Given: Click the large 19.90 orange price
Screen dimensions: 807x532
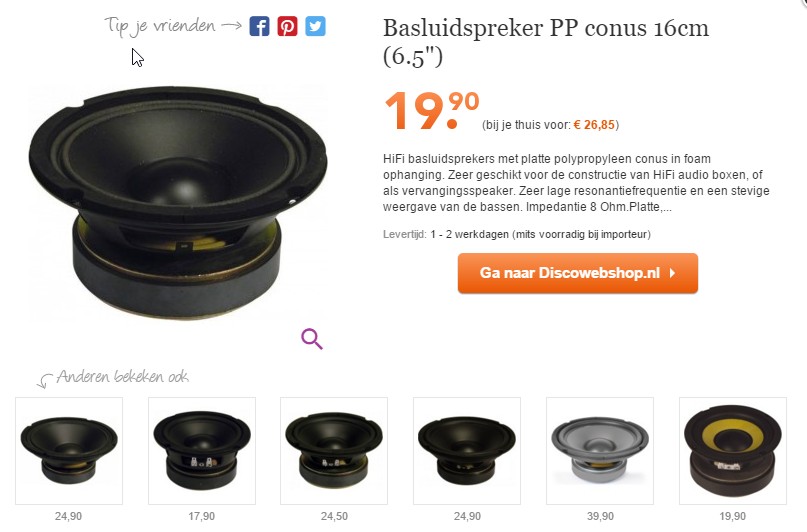Looking at the screenshot, I should 432,111.
